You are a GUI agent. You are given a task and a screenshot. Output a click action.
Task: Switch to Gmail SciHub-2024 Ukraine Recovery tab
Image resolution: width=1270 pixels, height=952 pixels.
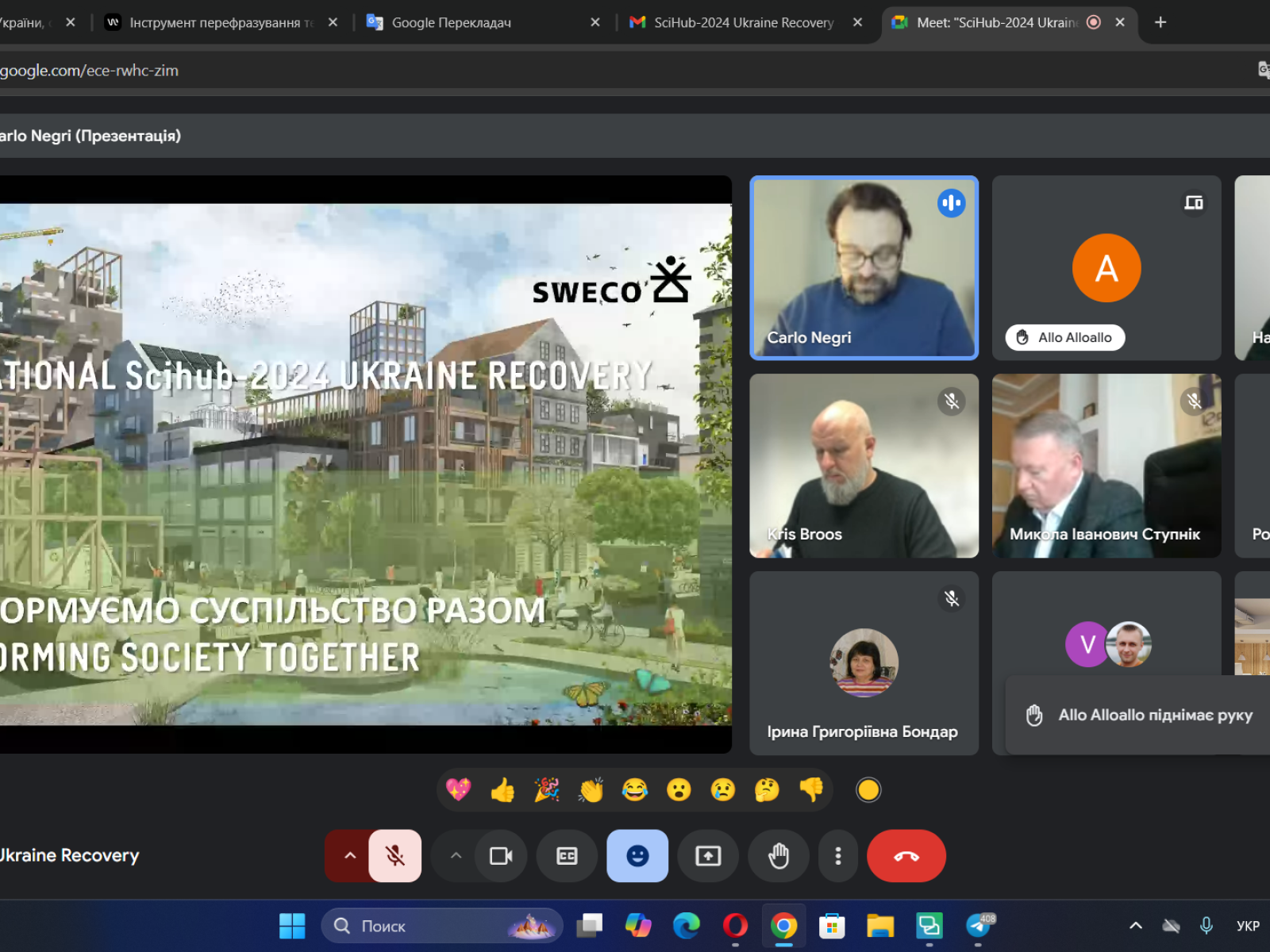click(746, 22)
